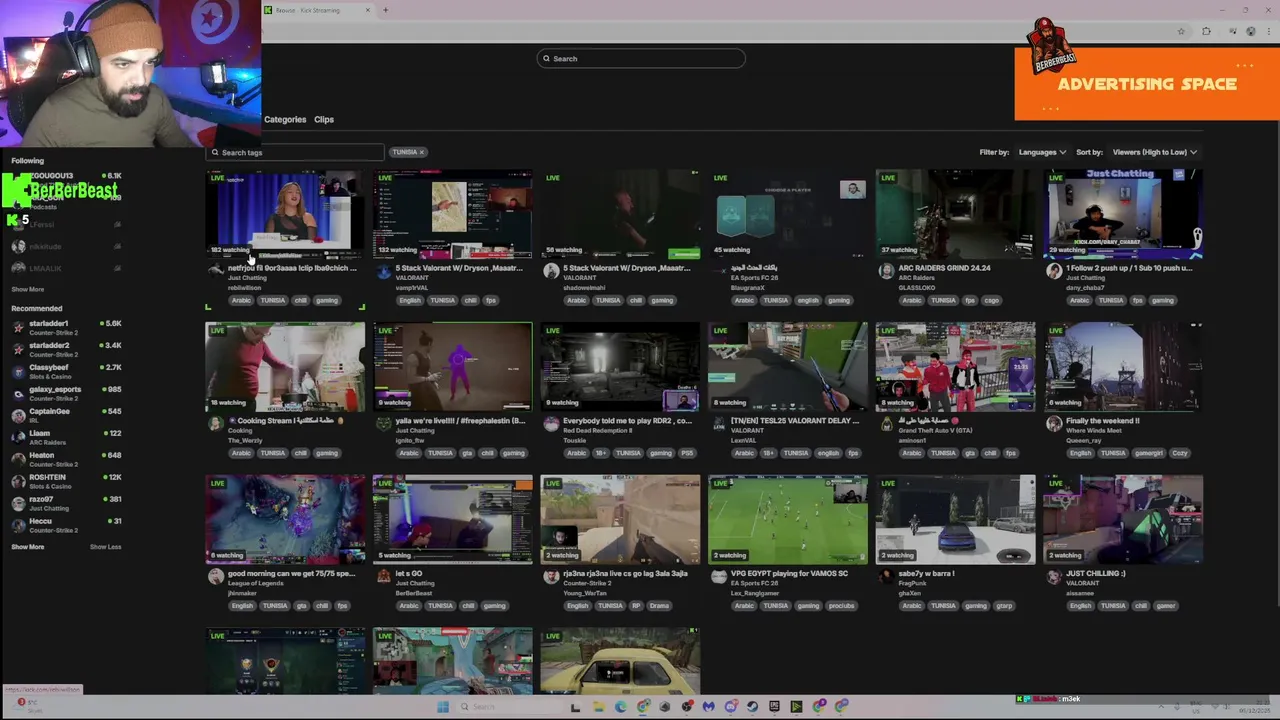Bookmark this page with star icon
This screenshot has width=1280, height=720.
click(x=1181, y=32)
